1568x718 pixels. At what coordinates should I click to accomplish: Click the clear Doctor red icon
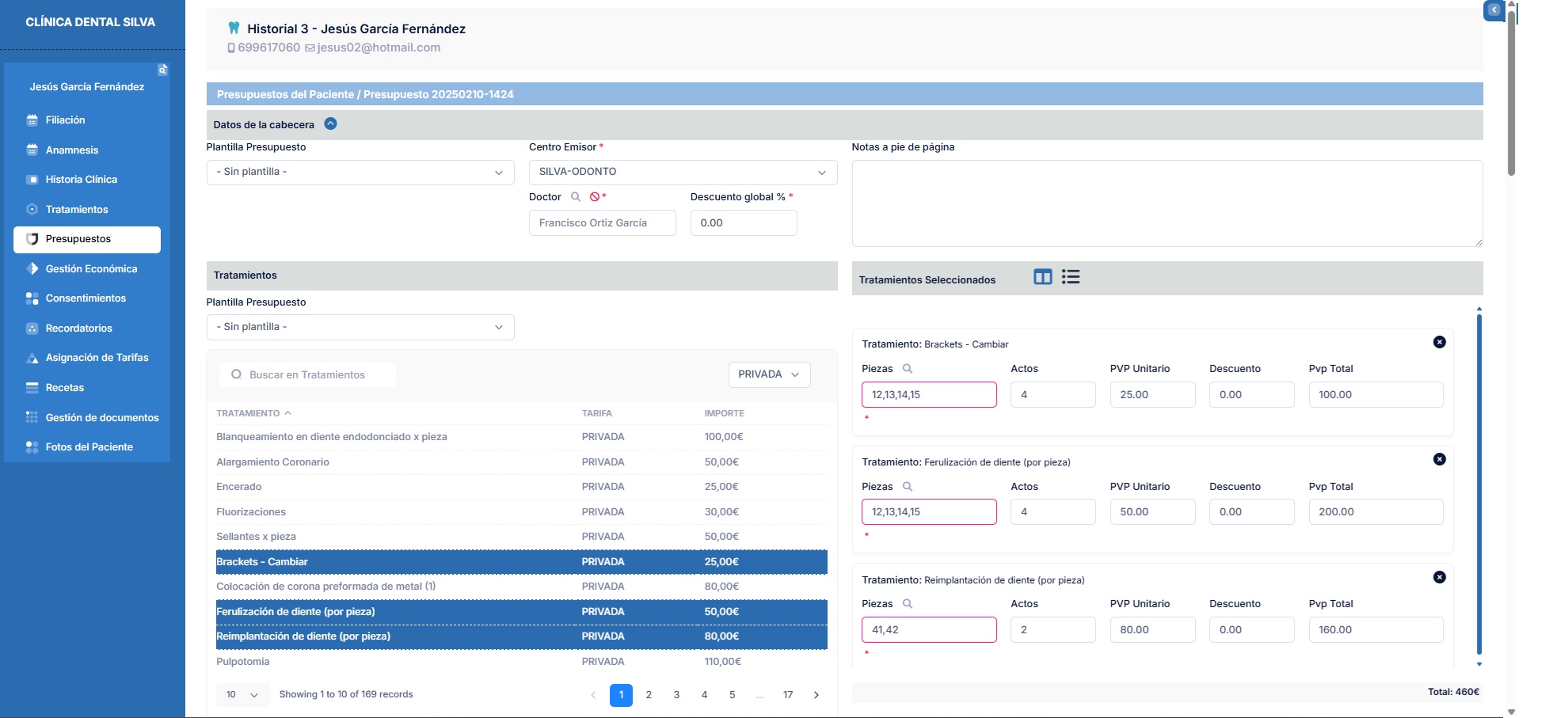[595, 196]
